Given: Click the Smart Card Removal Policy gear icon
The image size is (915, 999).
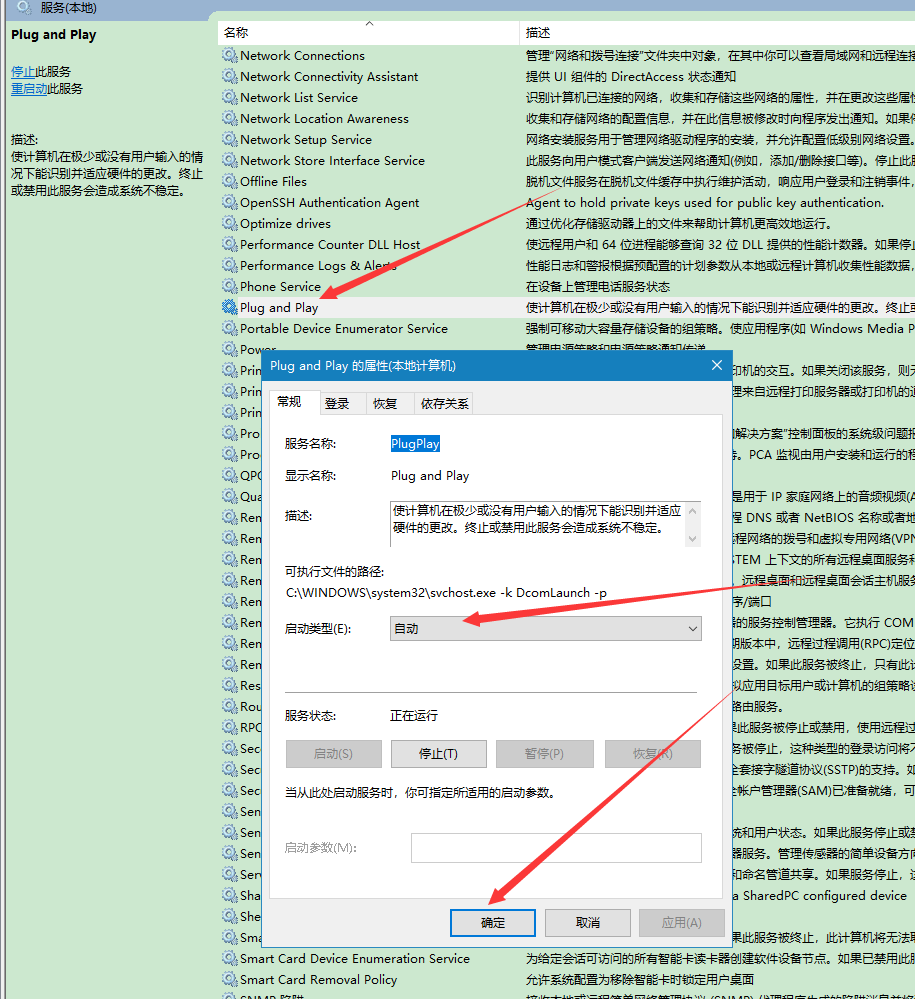Looking at the screenshot, I should pyautogui.click(x=229, y=979).
